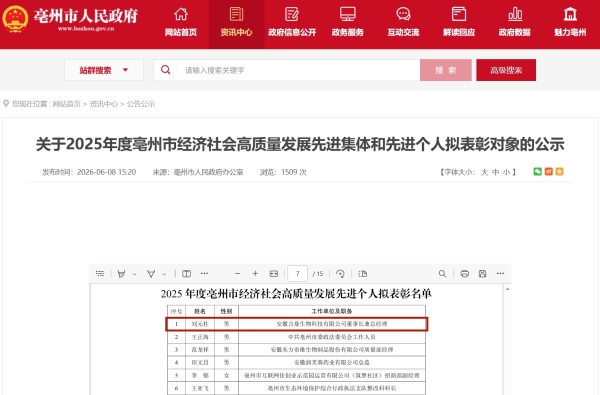This screenshot has height=395, width=600.
Task: Click the 工作单位及职务 column header
Action: (x=332, y=311)
